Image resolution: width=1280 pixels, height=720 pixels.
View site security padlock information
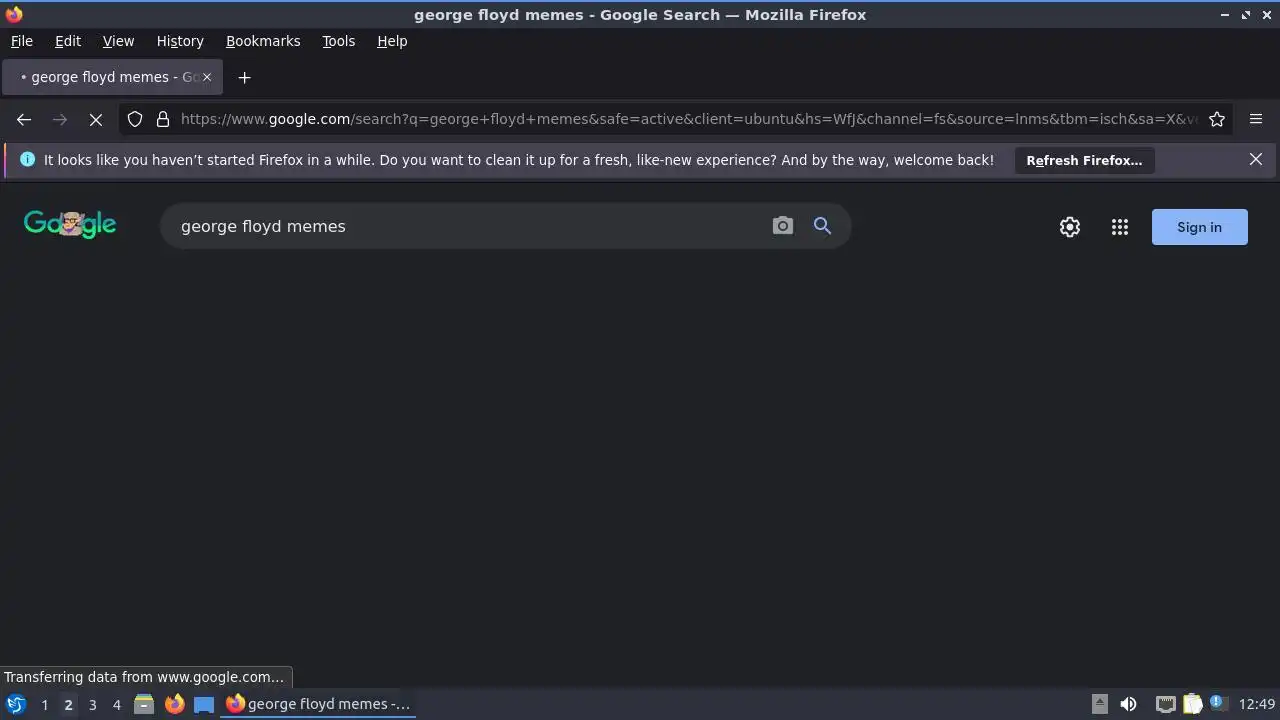163,119
